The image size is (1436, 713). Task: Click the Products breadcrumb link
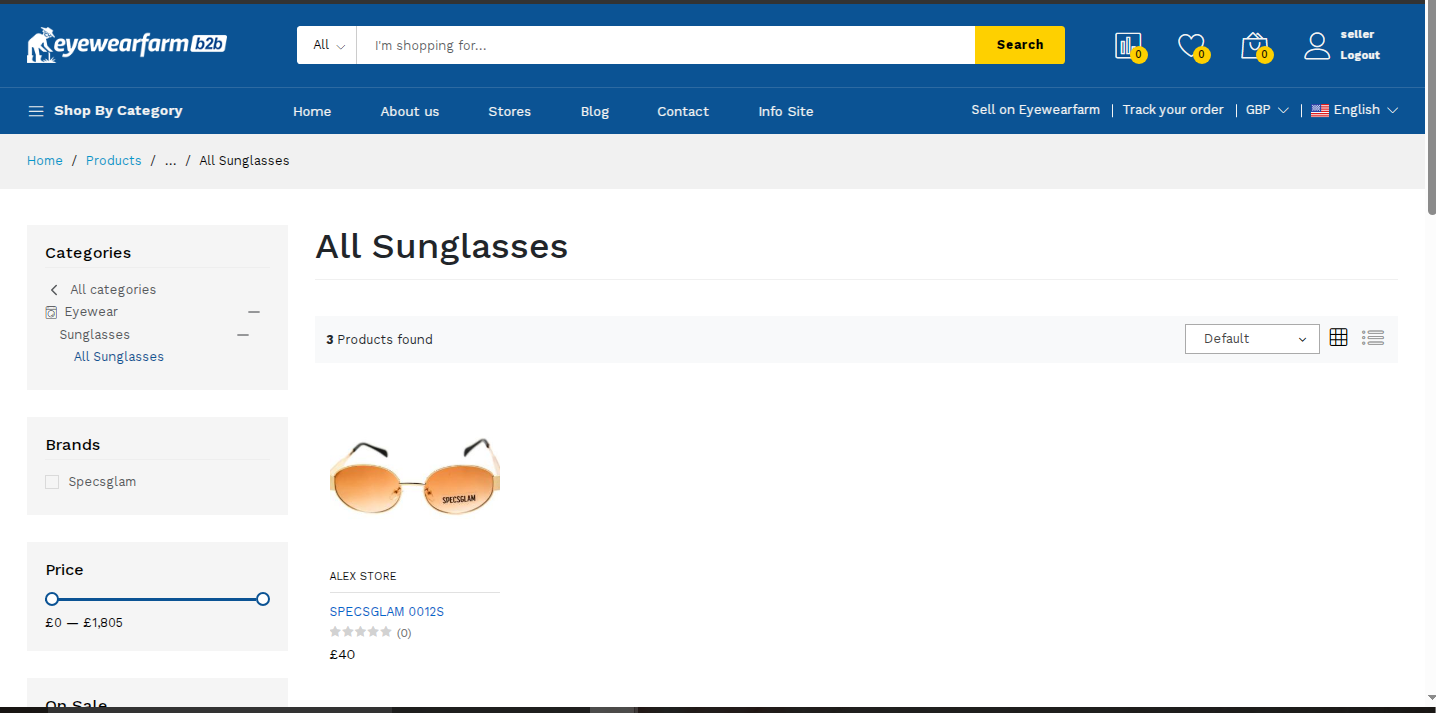[114, 161]
